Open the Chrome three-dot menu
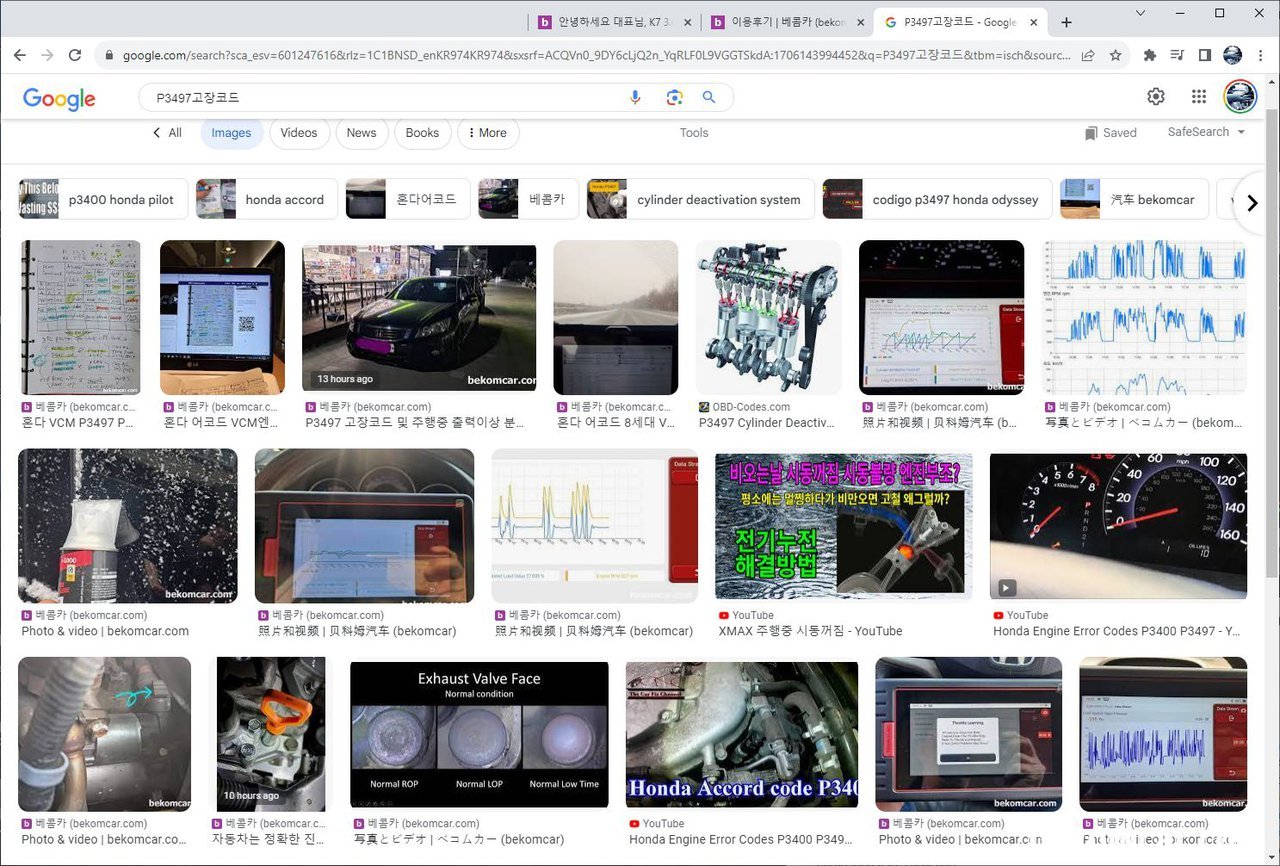 pyautogui.click(x=1260, y=55)
